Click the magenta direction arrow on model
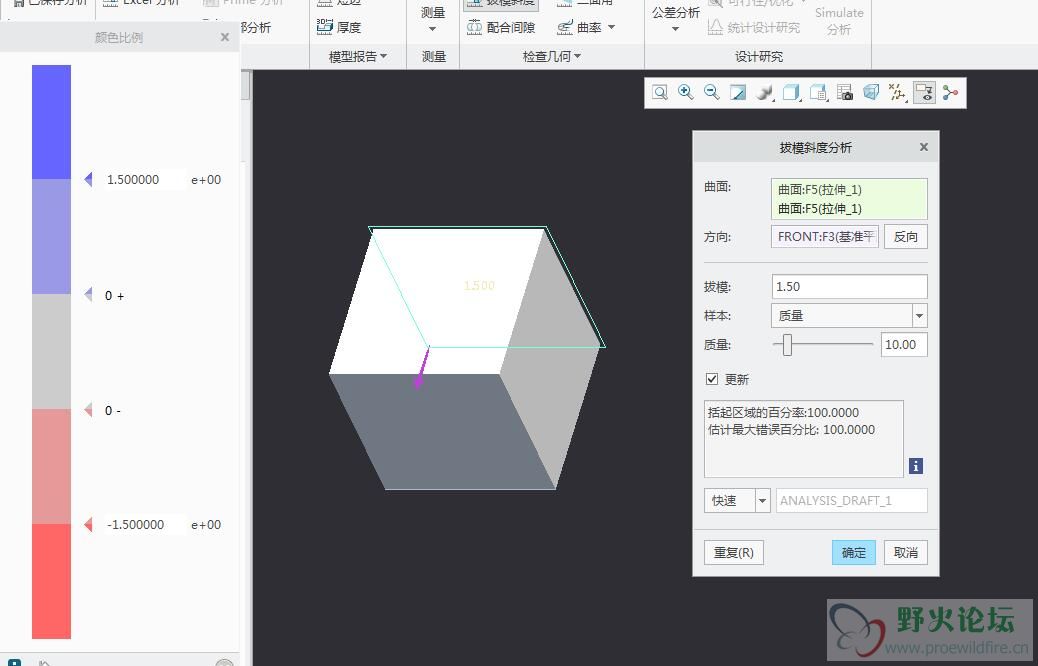 [422, 367]
